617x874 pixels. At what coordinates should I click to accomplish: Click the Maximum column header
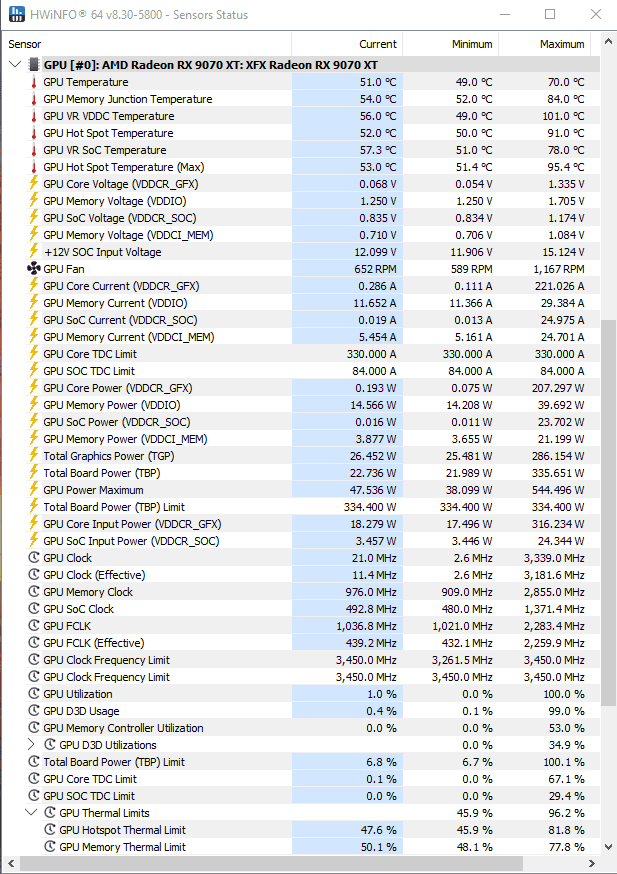coord(544,44)
